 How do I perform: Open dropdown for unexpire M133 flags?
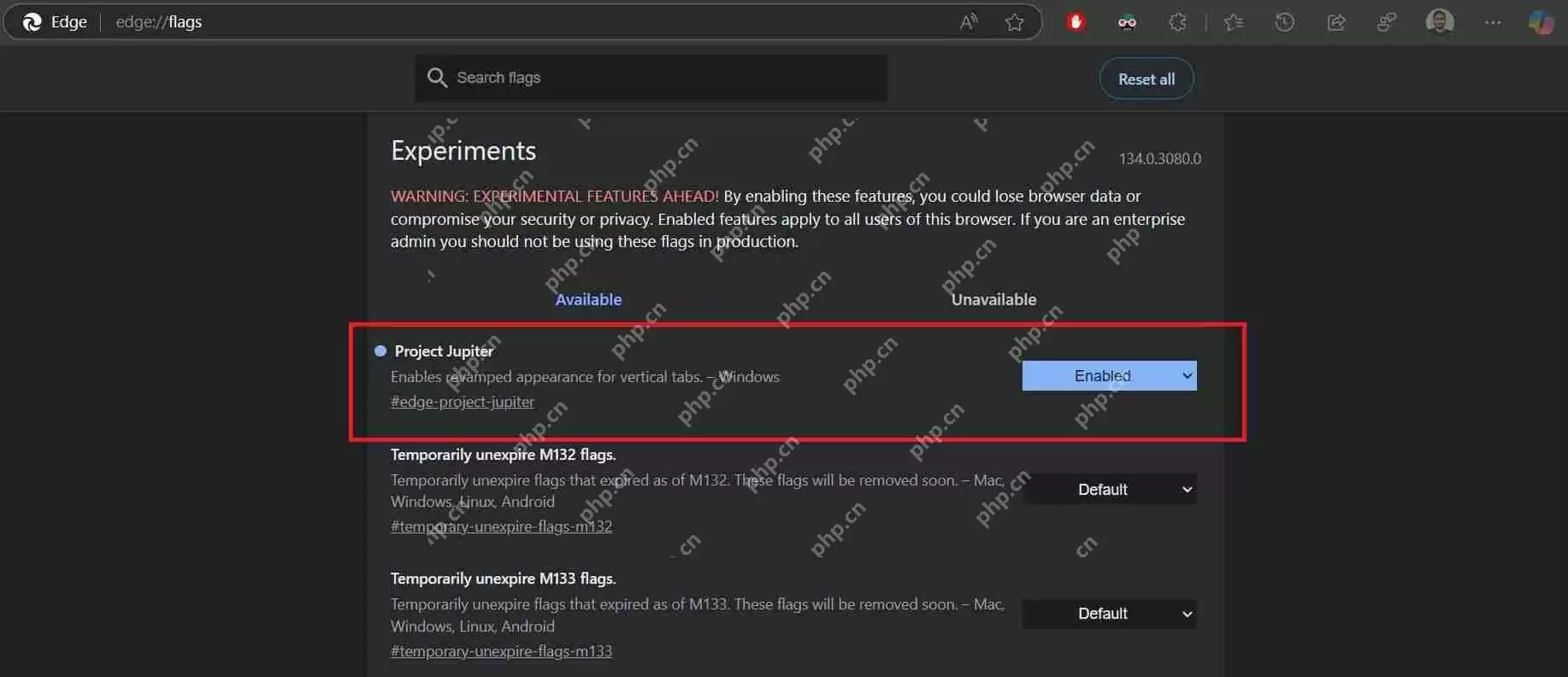point(1109,614)
